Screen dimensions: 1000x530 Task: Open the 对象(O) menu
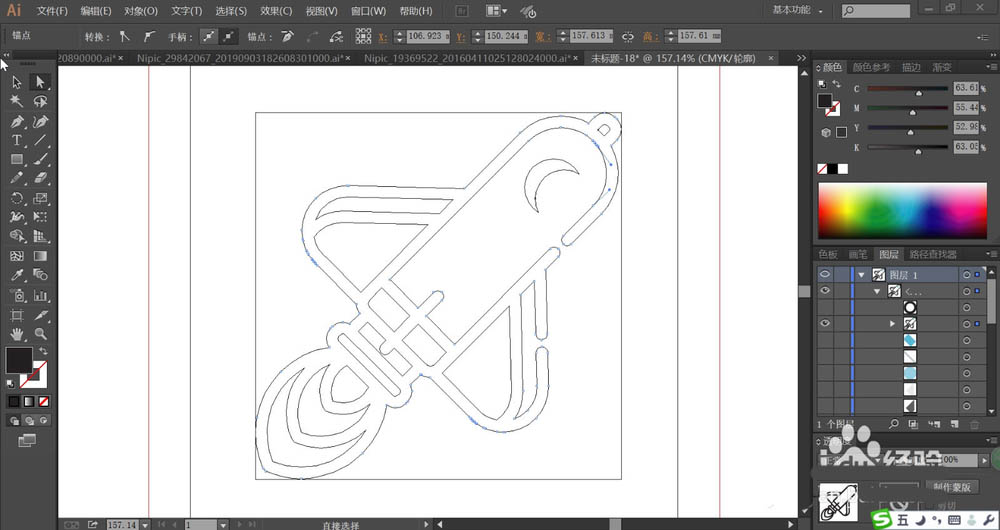click(140, 11)
